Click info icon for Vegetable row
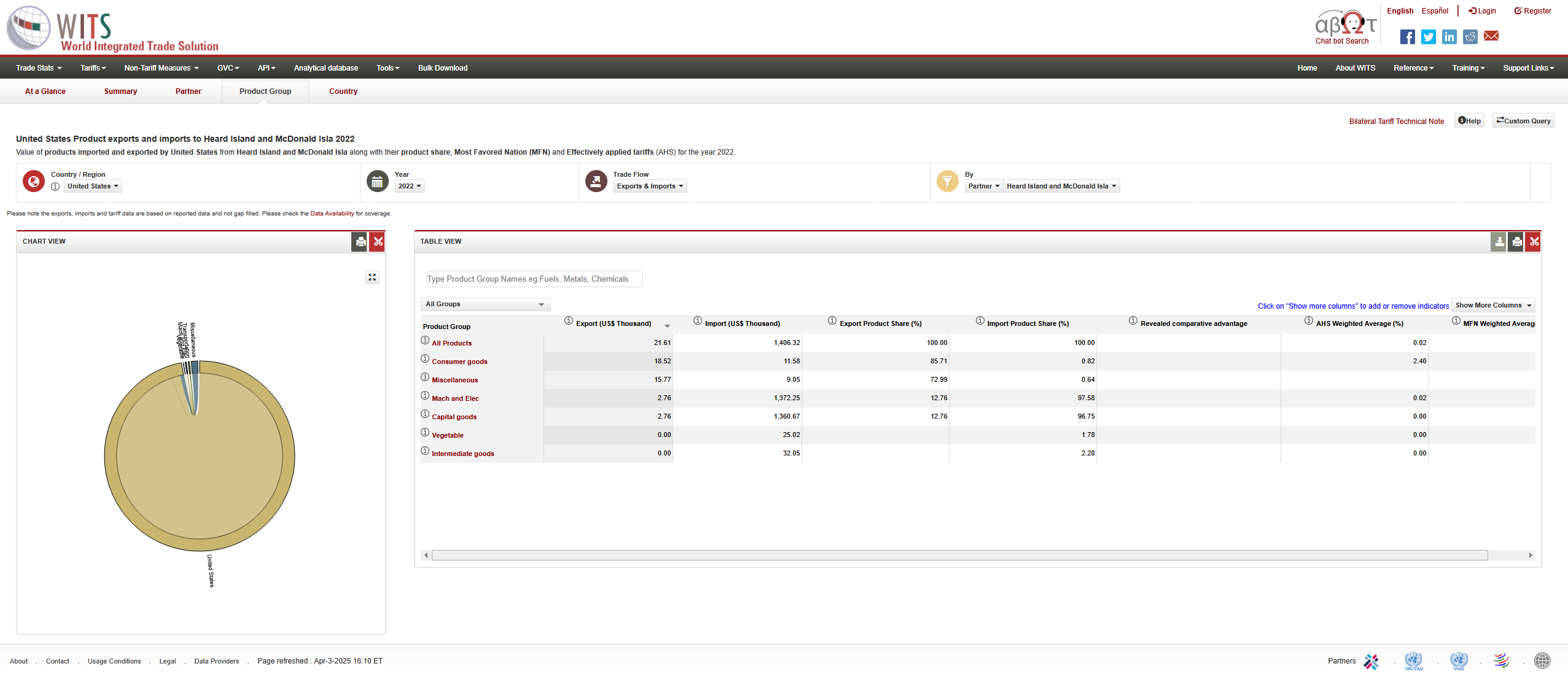Image resolution: width=1568 pixels, height=685 pixels. 424,433
